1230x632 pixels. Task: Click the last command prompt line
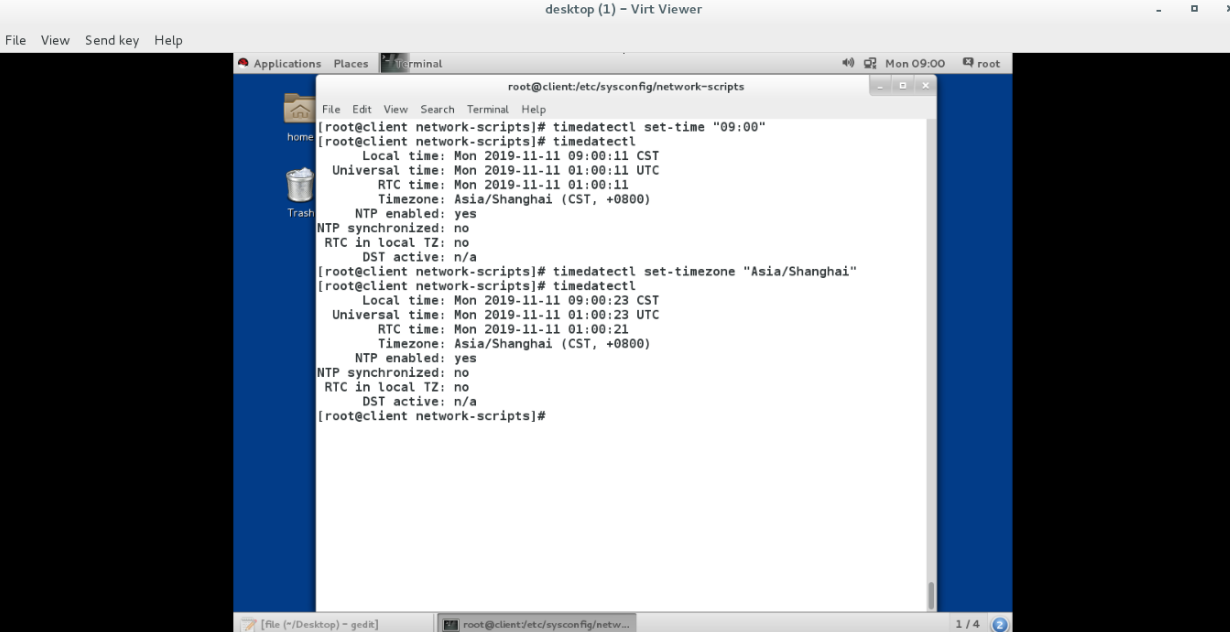tap(431, 416)
